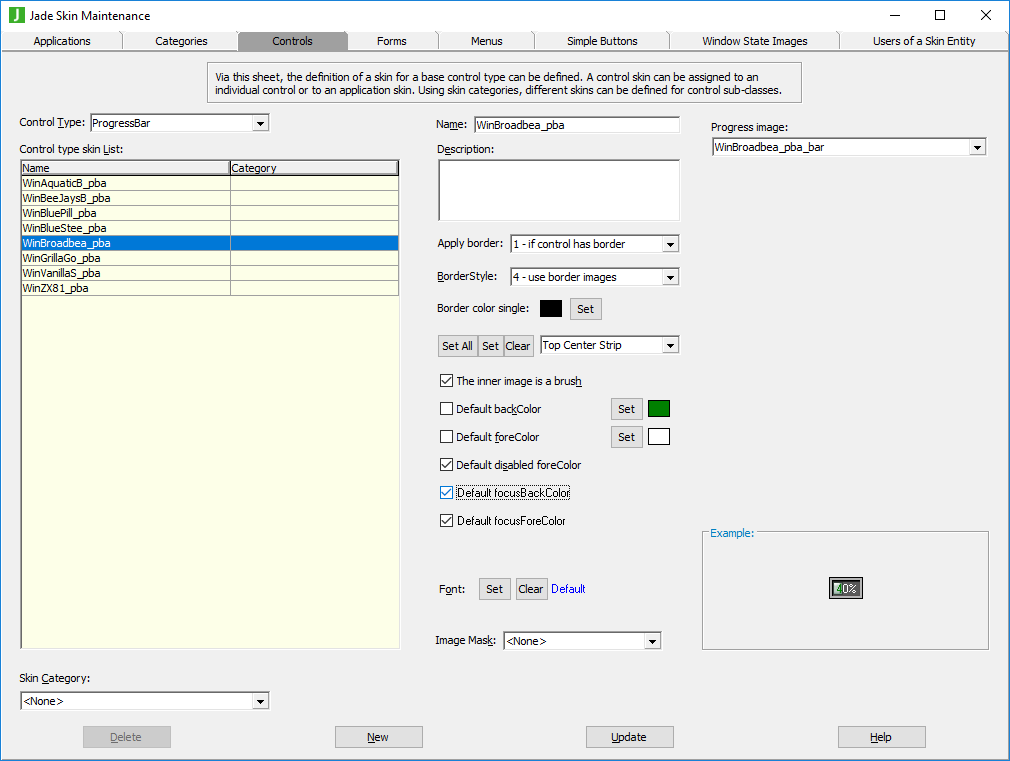
Task: Click the green backColor swatch
Action: pos(658,409)
